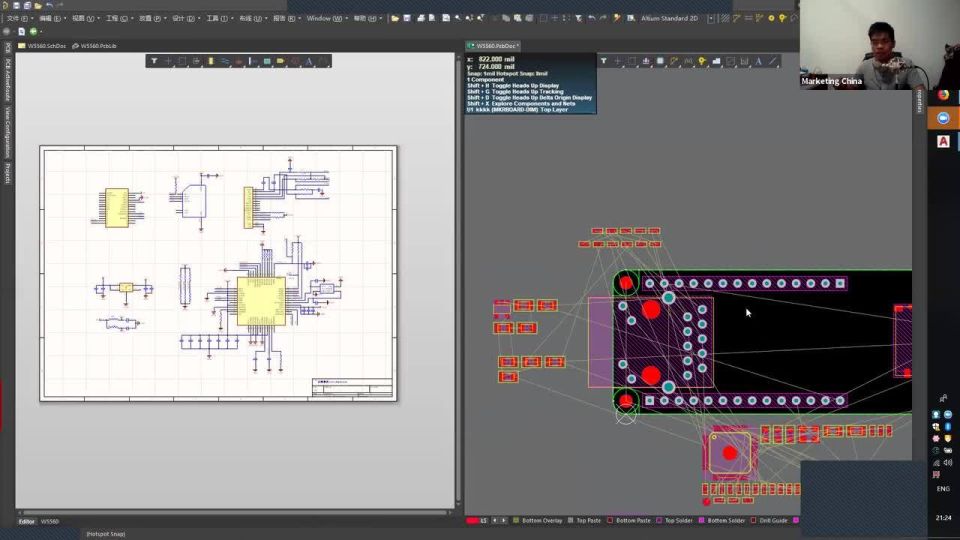Click the large yellow IC on the schematic sheet
Image resolution: width=960 pixels, height=540 pixels.
coord(261,301)
